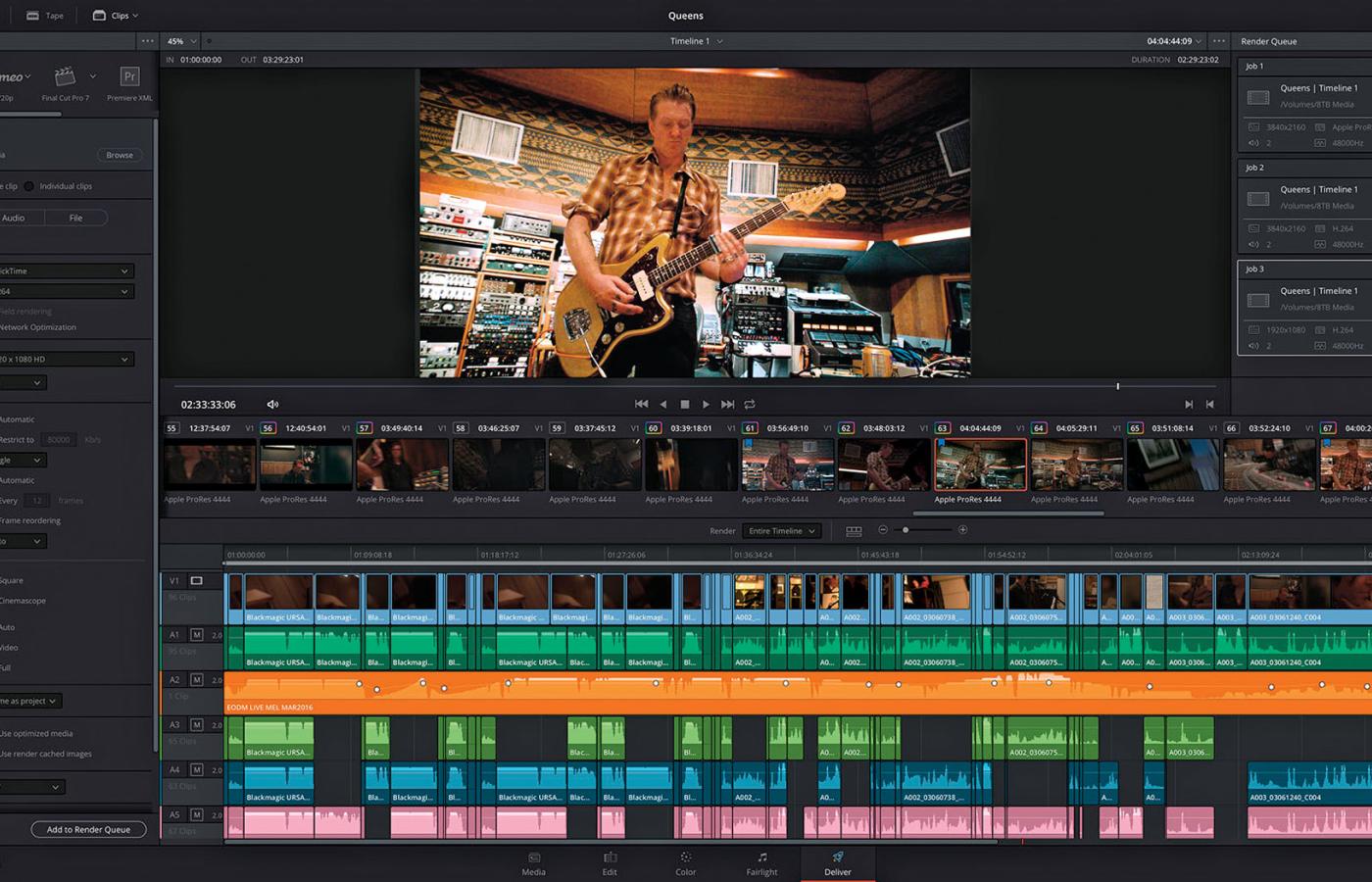Select the Individual clips radio button
Image resolution: width=1372 pixels, height=882 pixels.
(29, 186)
